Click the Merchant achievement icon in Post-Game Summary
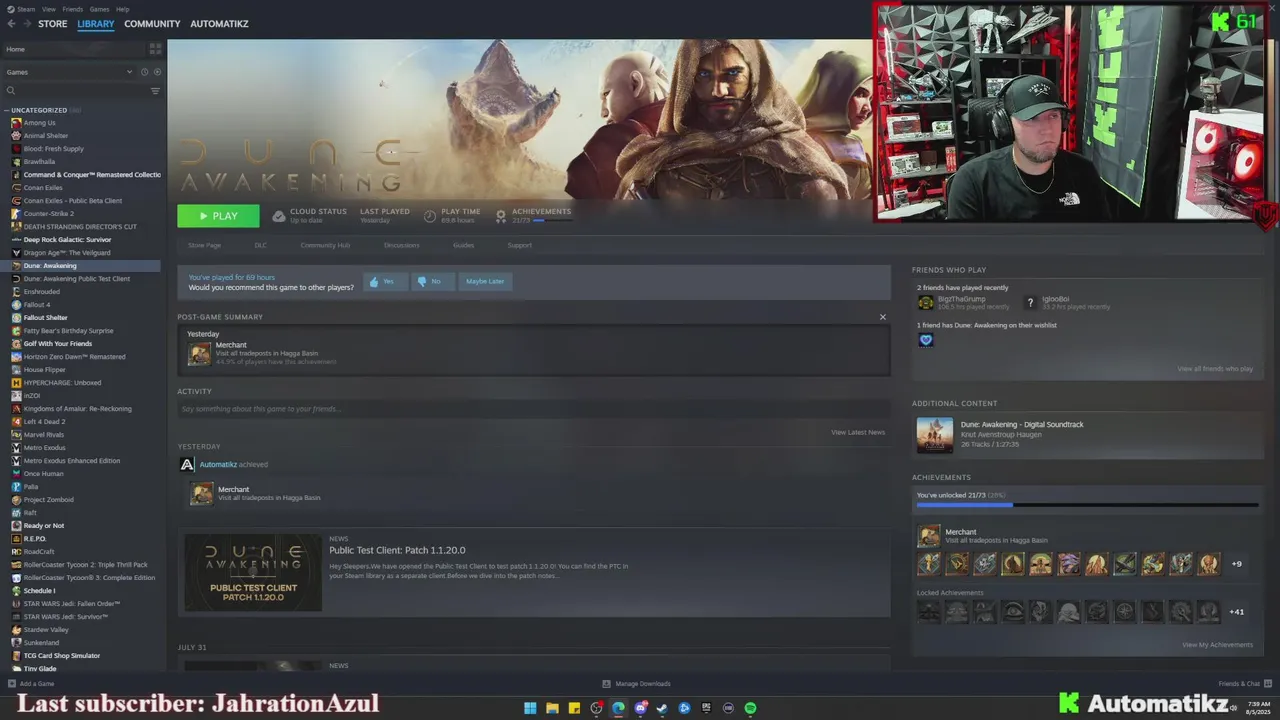The width and height of the screenshot is (1280, 720). [x=200, y=353]
